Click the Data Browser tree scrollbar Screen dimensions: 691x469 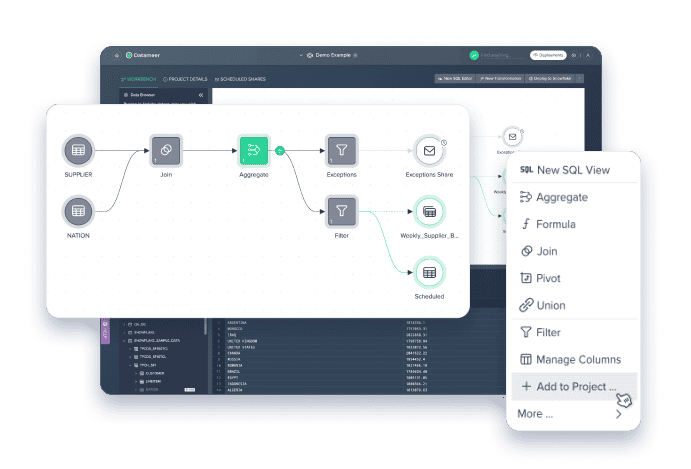(205, 326)
